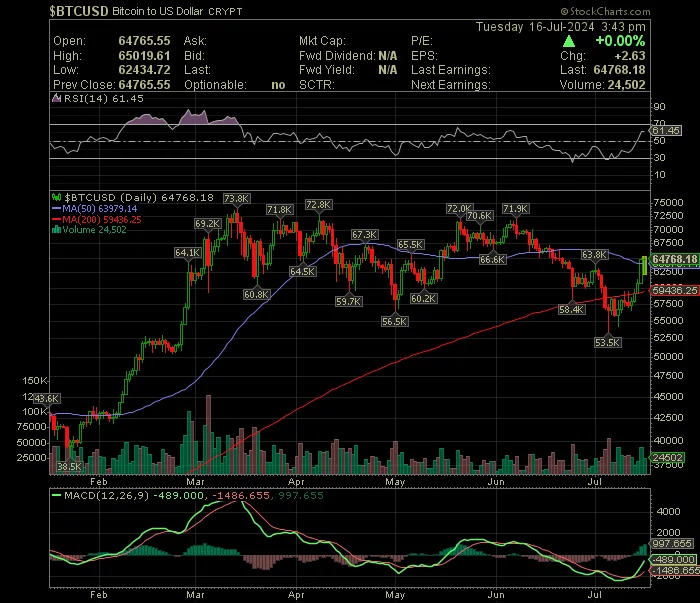Click the Optionable value no
The height and width of the screenshot is (603, 700).
[x=278, y=85]
